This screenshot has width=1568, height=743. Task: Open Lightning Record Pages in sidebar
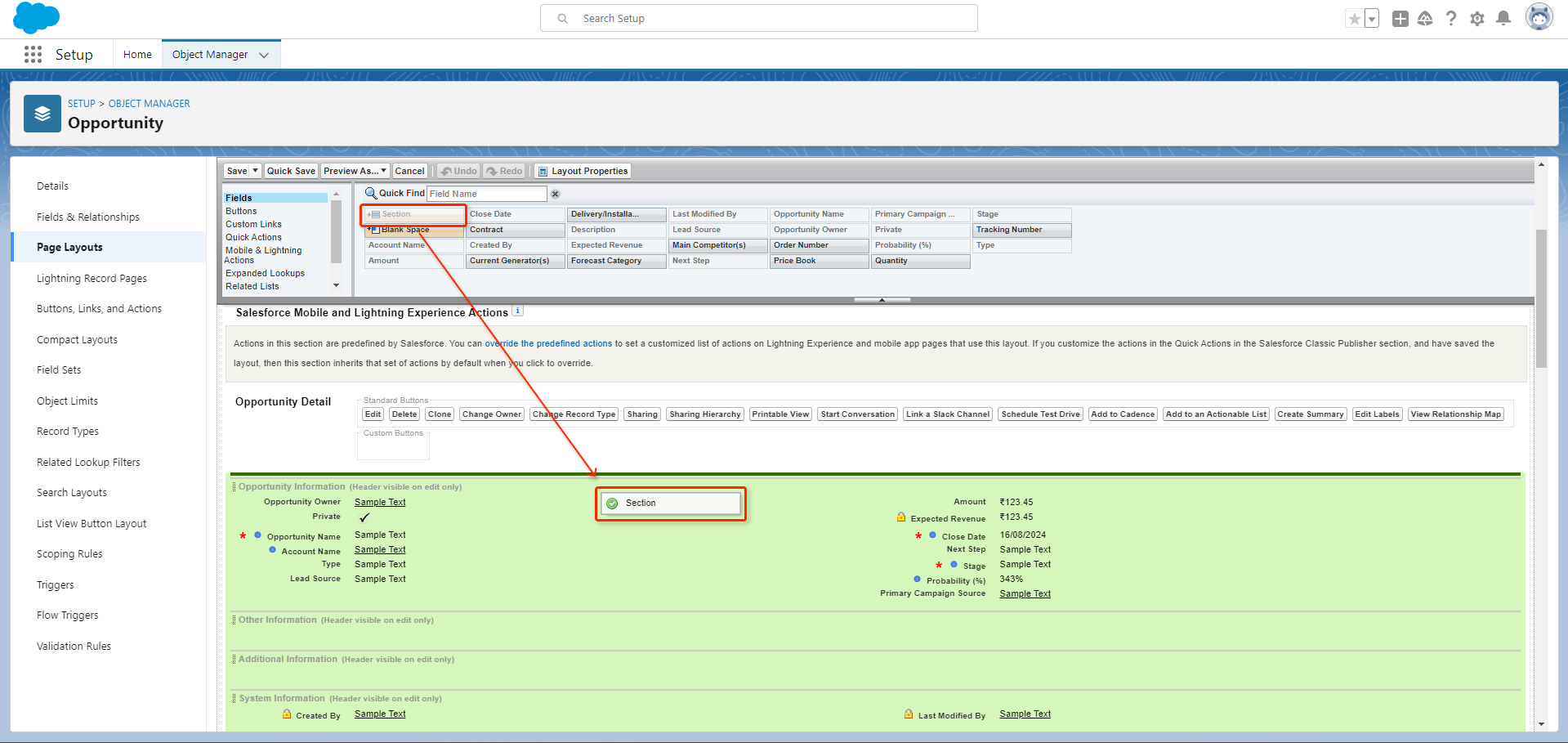[x=92, y=279]
